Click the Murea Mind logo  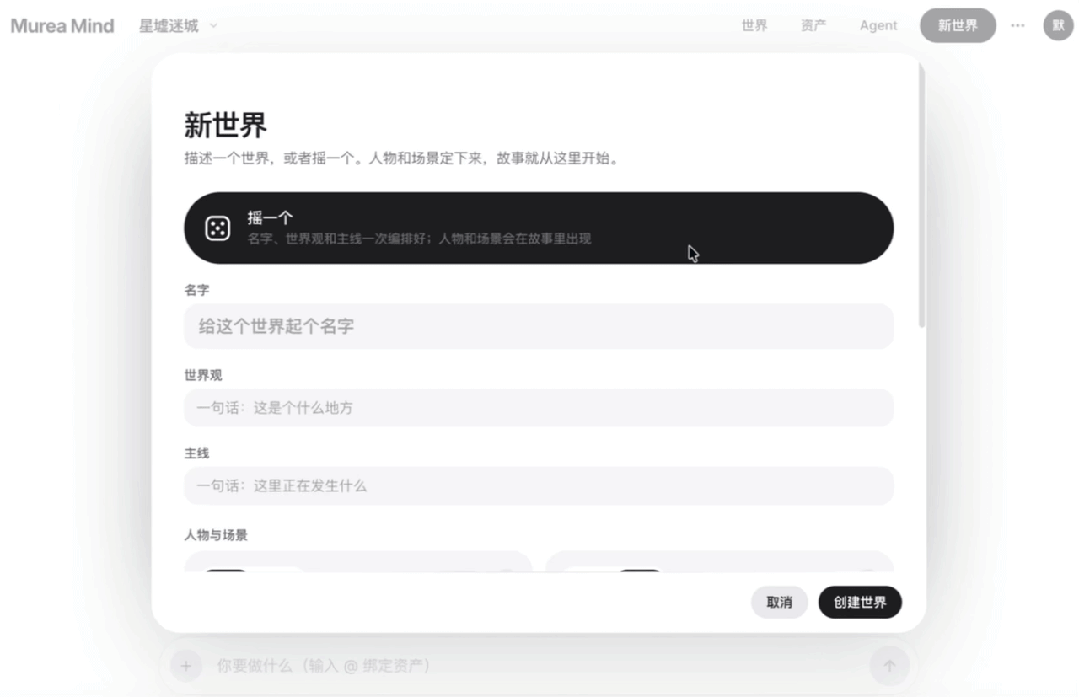point(63,26)
